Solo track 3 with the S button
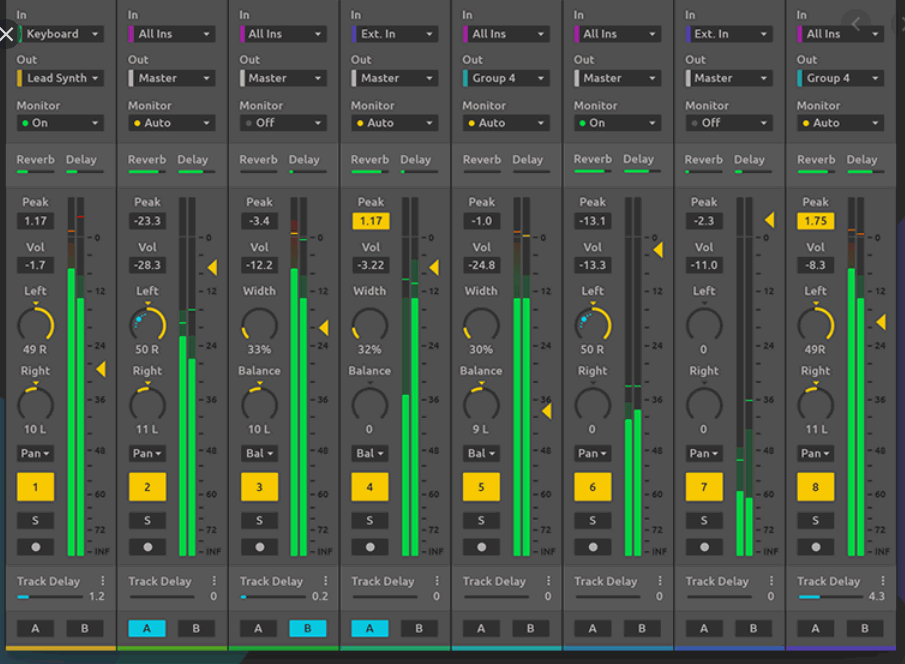 pyautogui.click(x=259, y=520)
